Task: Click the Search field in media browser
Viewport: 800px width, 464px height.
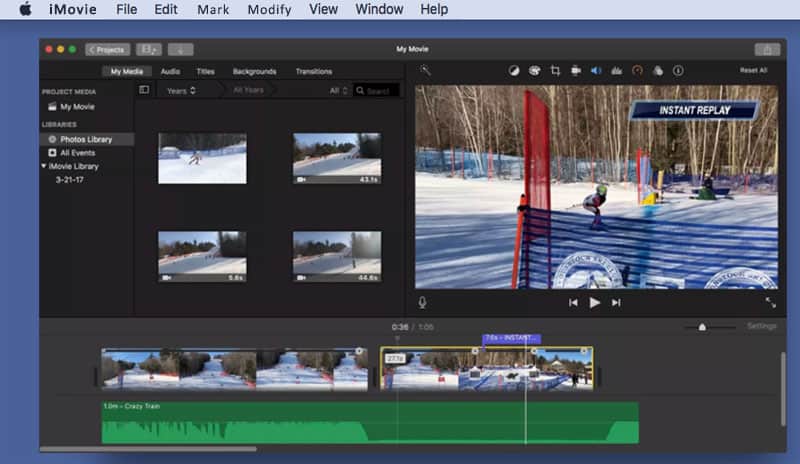Action: [377, 91]
